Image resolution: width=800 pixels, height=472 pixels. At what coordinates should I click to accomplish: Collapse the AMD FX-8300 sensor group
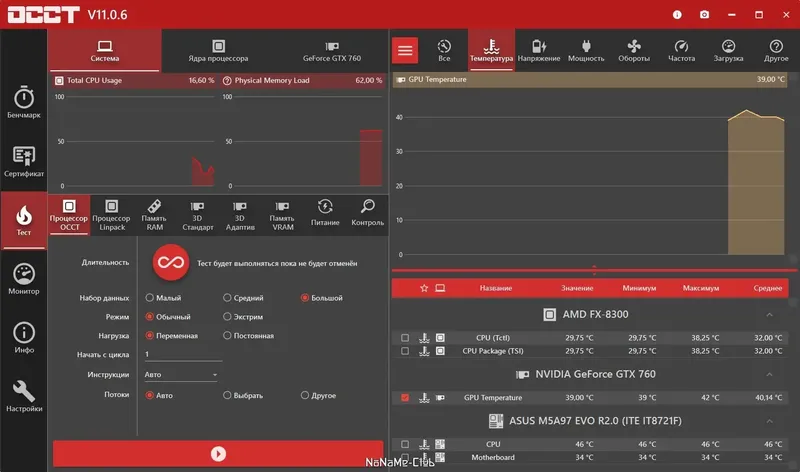(x=769, y=315)
